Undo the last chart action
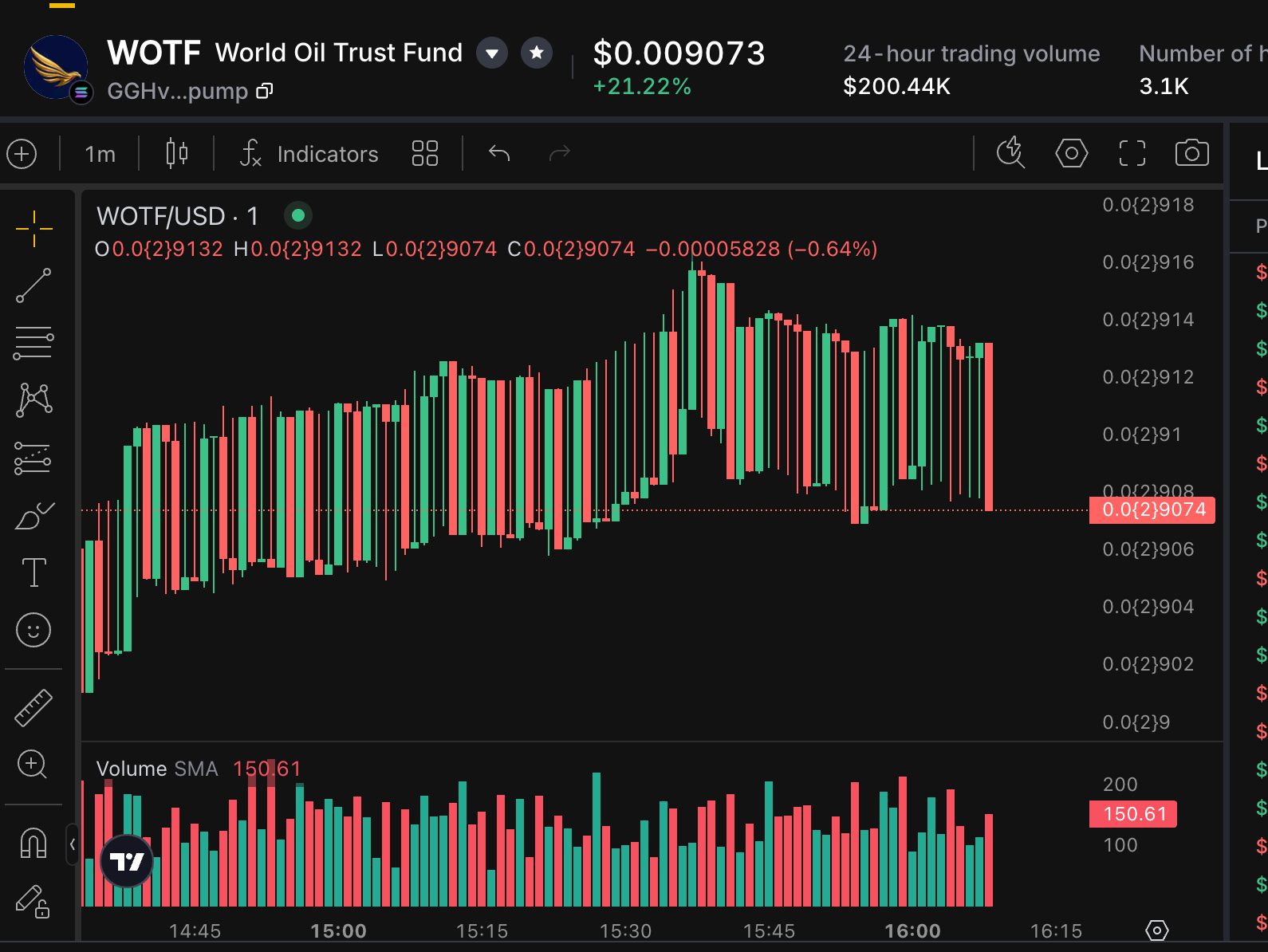 point(499,152)
